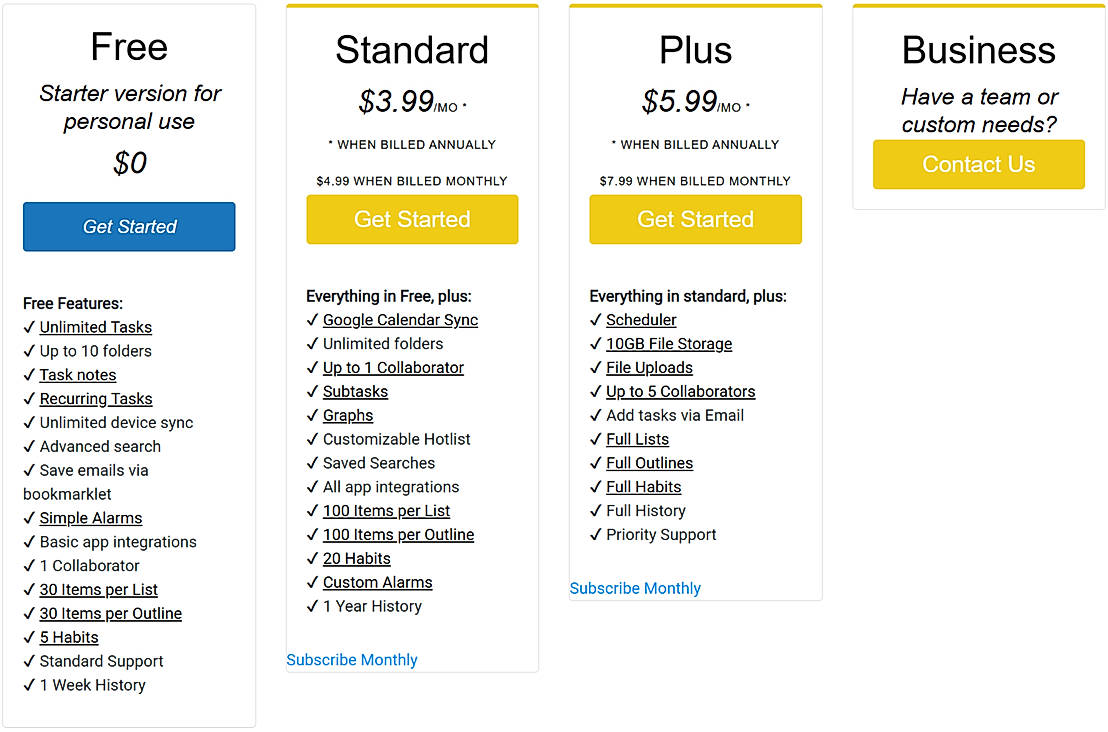
Task: Open Subscribe Monthly link under Standard plan
Action: 352,660
